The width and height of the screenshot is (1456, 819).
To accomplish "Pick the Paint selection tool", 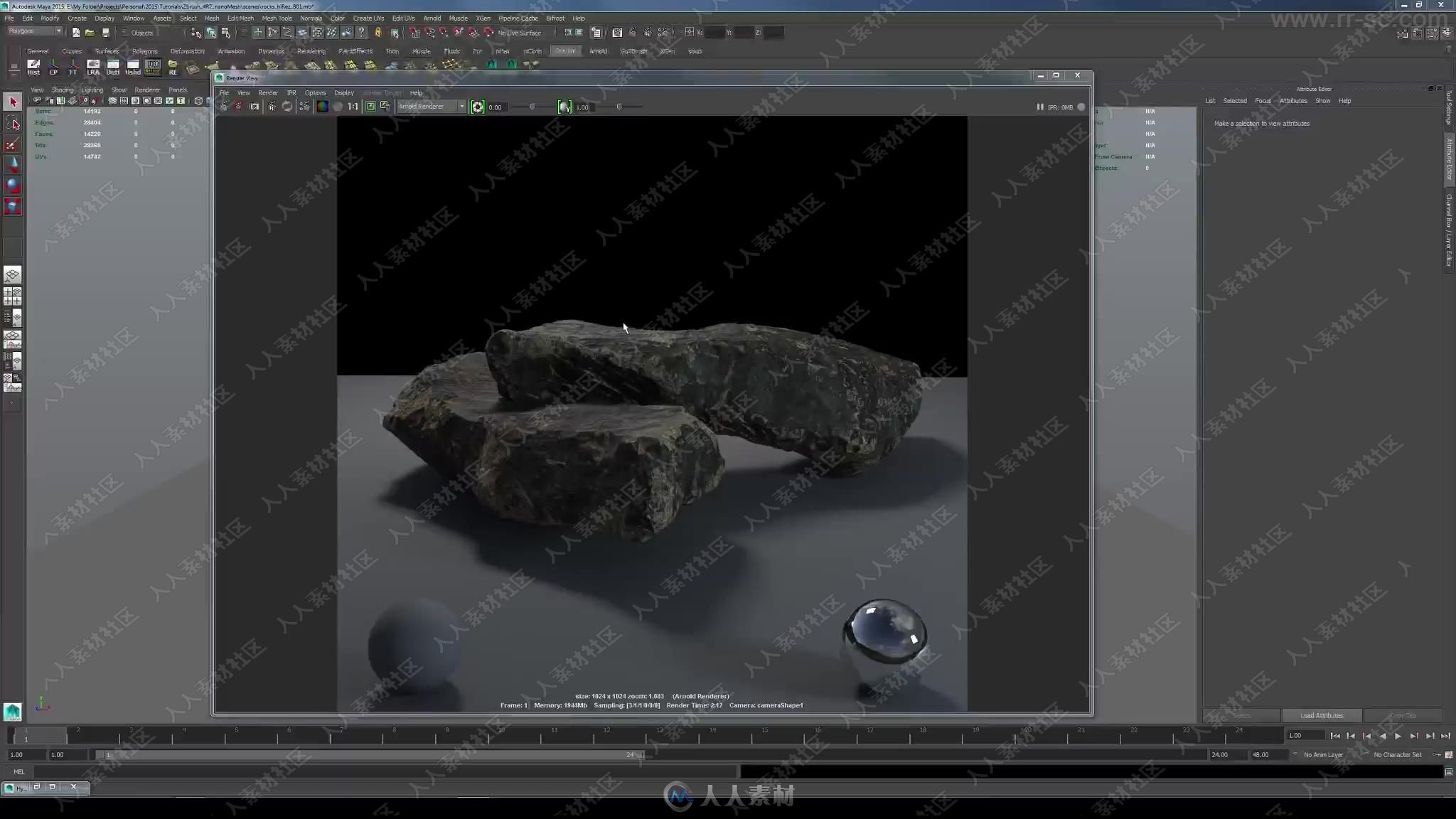I will pos(13,144).
